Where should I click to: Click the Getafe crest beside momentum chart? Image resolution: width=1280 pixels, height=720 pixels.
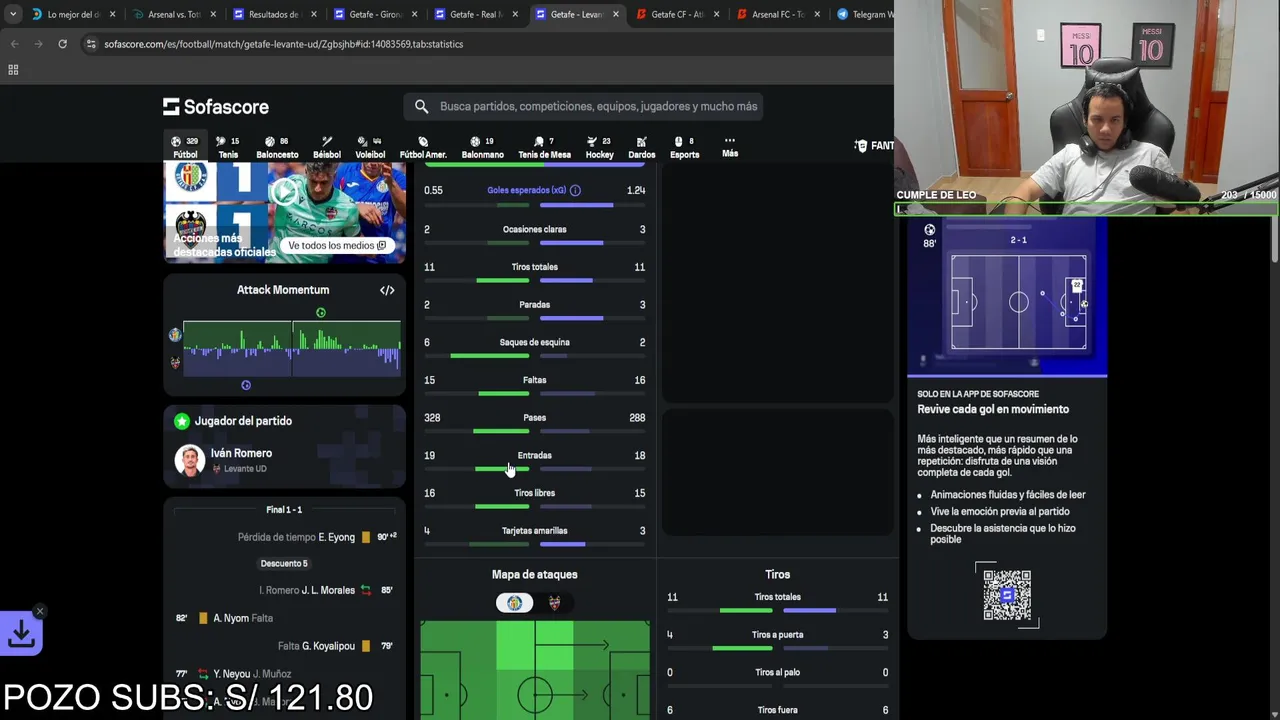tap(175, 335)
